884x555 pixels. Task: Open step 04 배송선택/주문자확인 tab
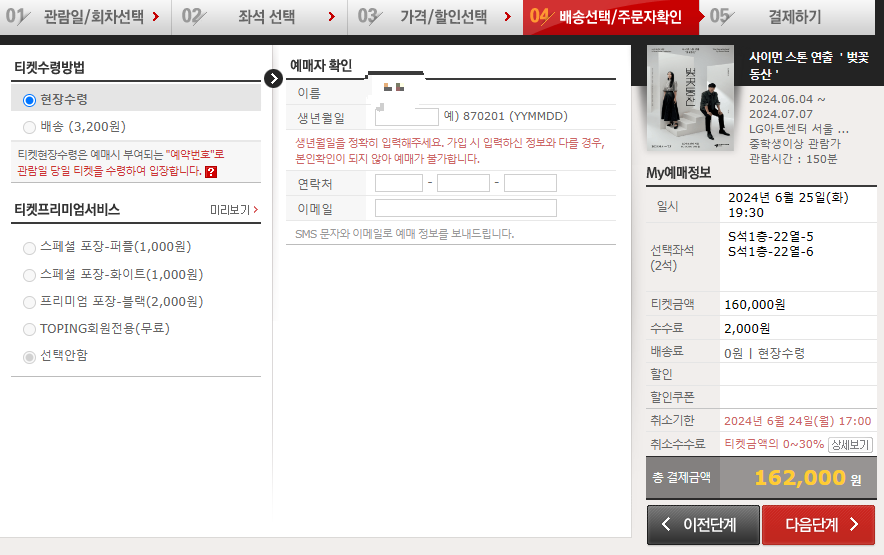point(611,17)
